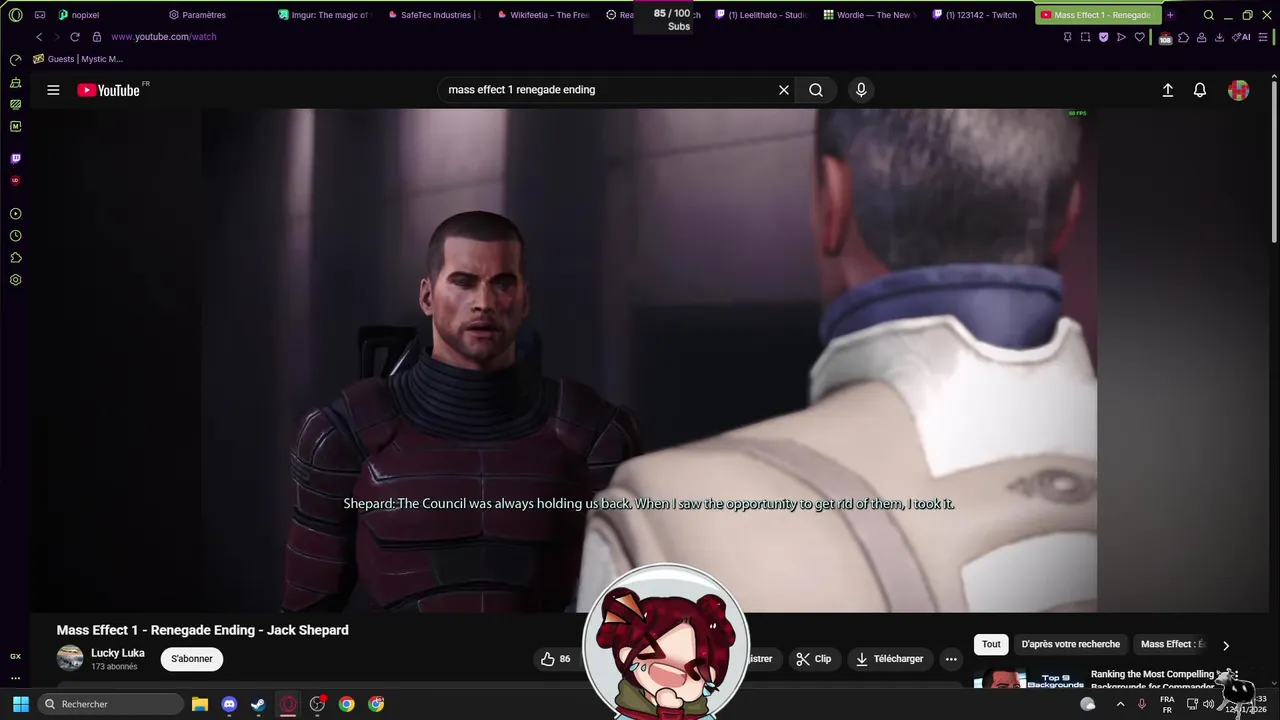
Task: Open the ad blocker shield icon
Action: click(x=1103, y=37)
